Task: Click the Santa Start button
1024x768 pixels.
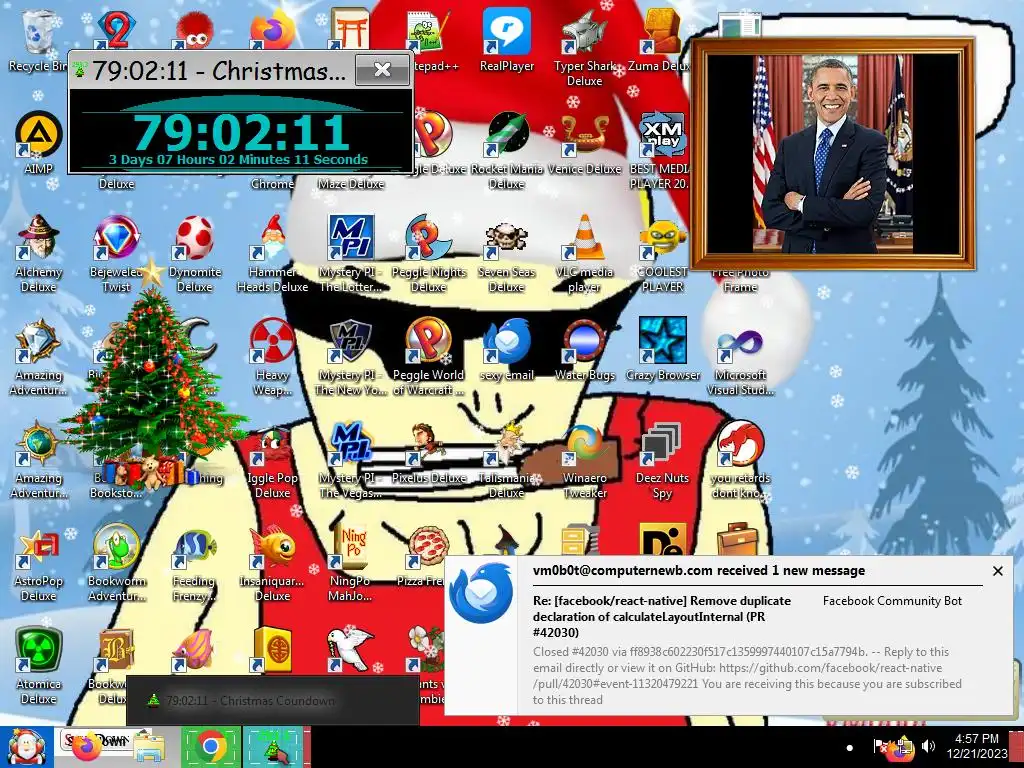Action: click(26, 747)
